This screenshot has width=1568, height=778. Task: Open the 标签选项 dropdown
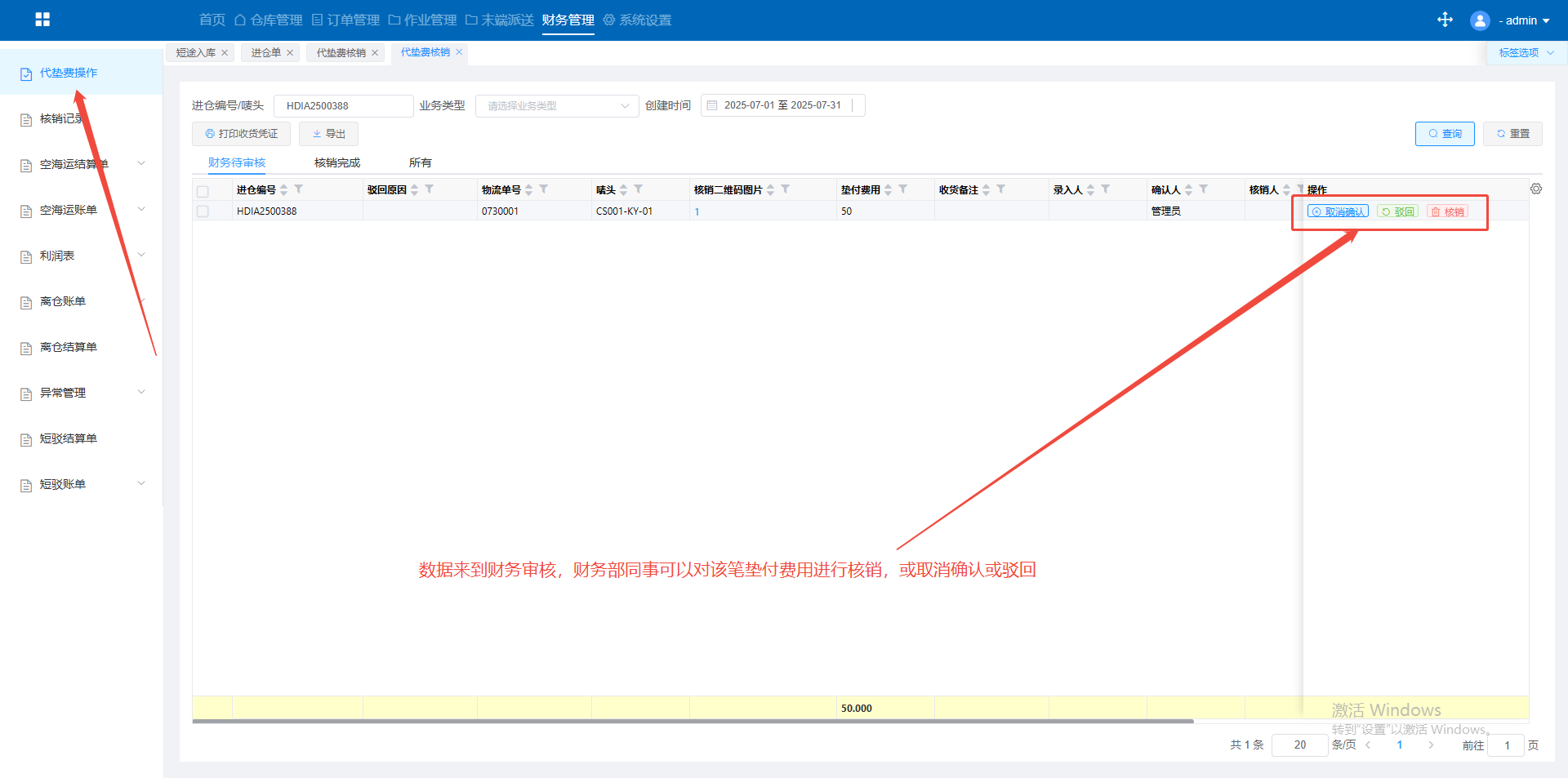[x=1526, y=53]
